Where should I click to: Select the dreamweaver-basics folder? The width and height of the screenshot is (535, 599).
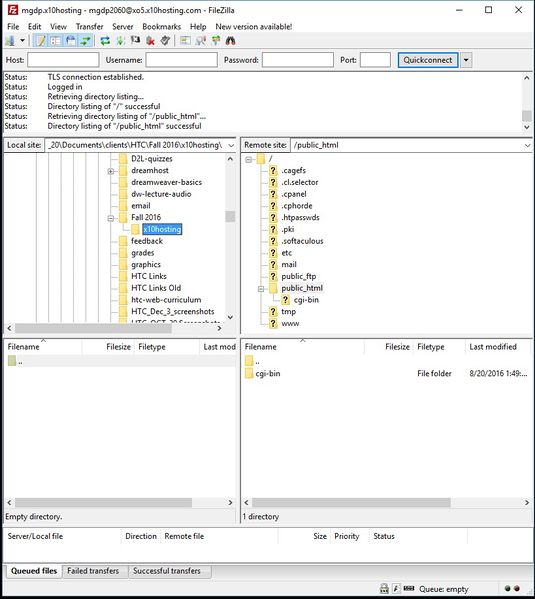coord(166,182)
